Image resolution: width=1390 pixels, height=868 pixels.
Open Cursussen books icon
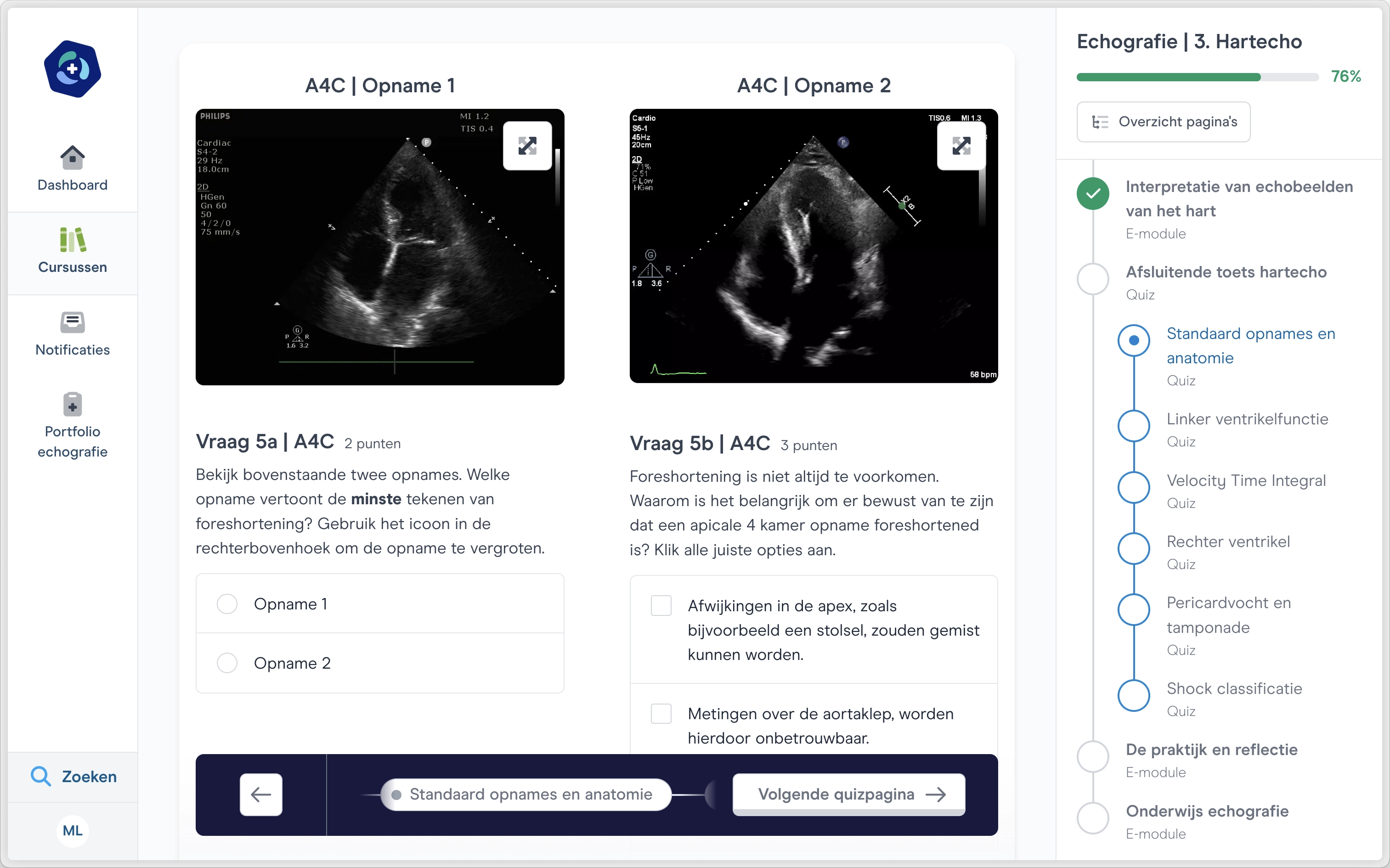coord(72,240)
